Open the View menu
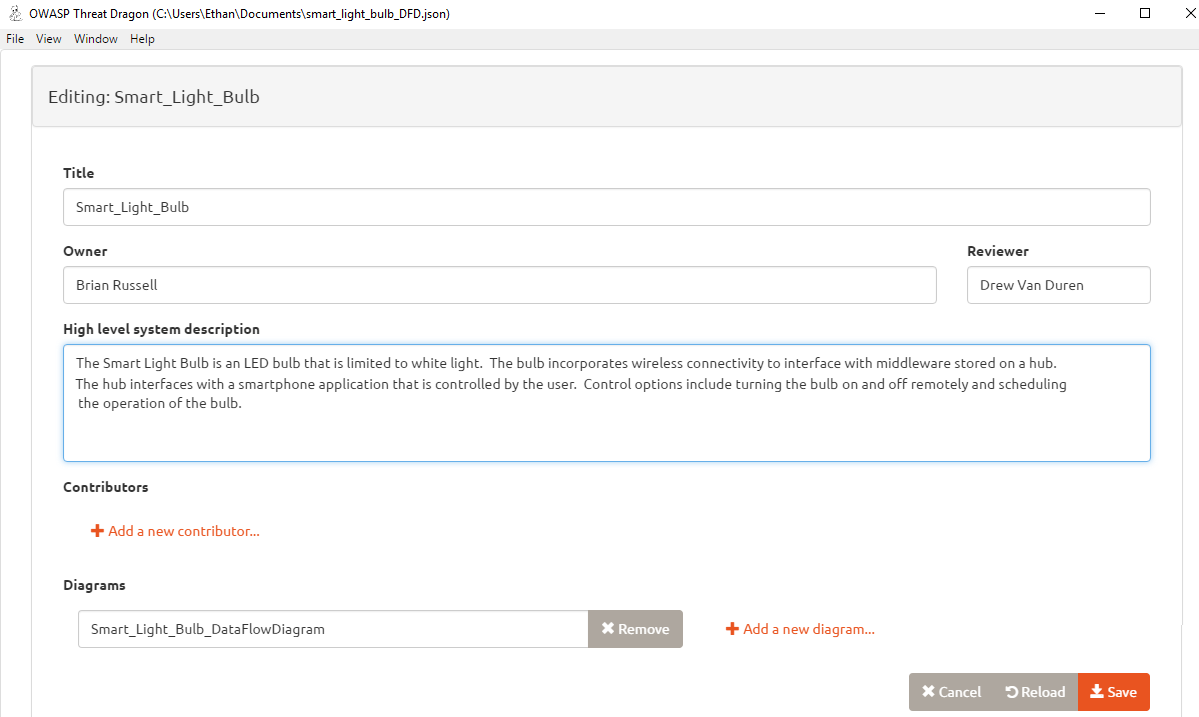This screenshot has width=1199, height=717. click(x=49, y=39)
